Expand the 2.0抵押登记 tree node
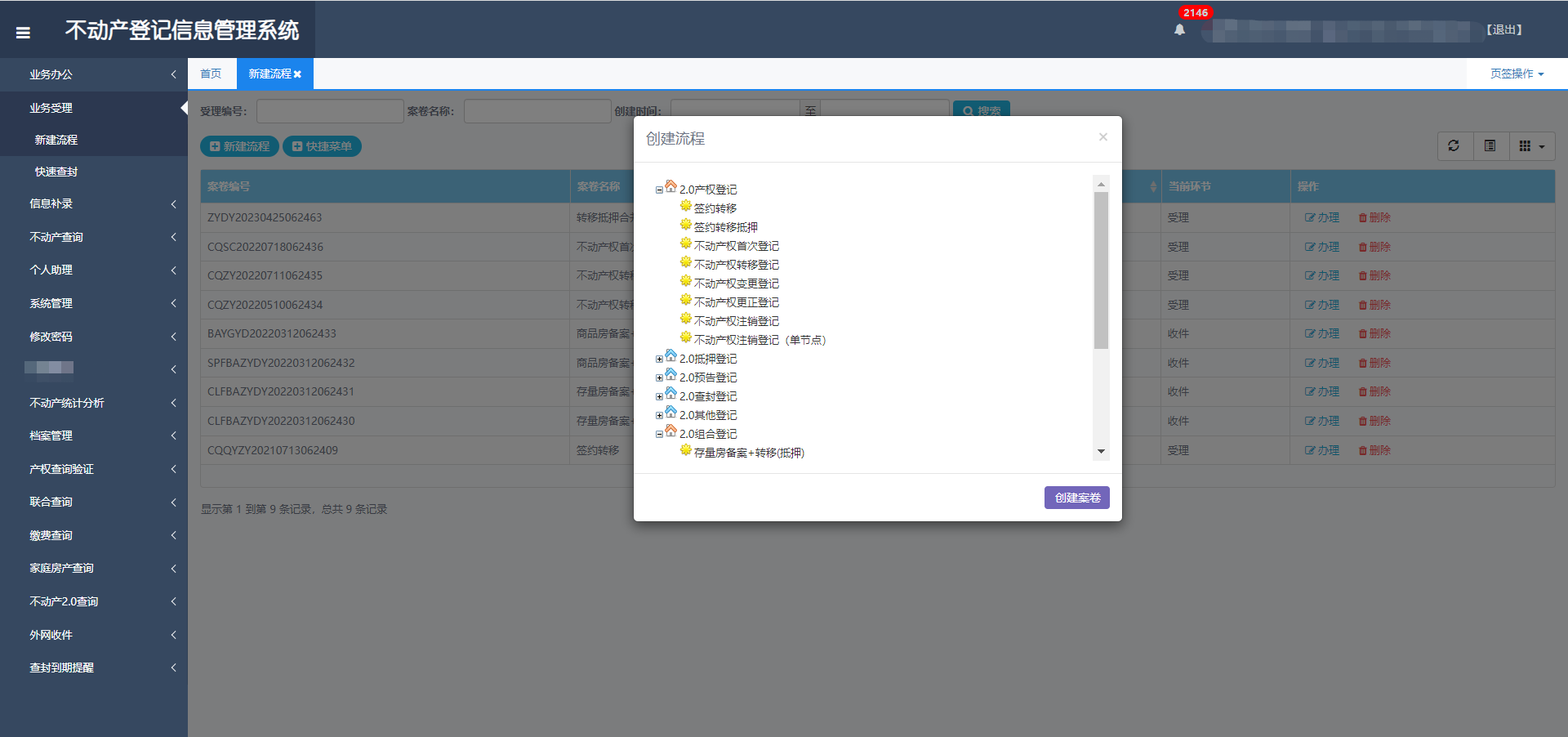Screen dimensions: 1568x737 coord(659,359)
